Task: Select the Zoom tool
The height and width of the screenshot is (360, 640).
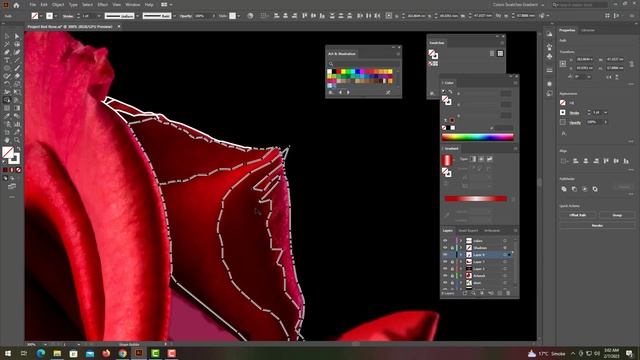Action: click(x=17, y=140)
